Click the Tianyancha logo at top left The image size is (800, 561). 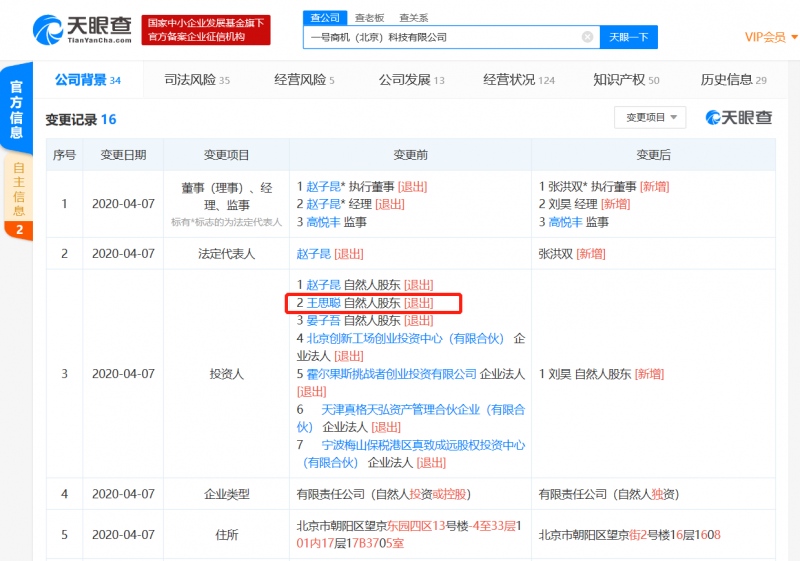click(80, 29)
